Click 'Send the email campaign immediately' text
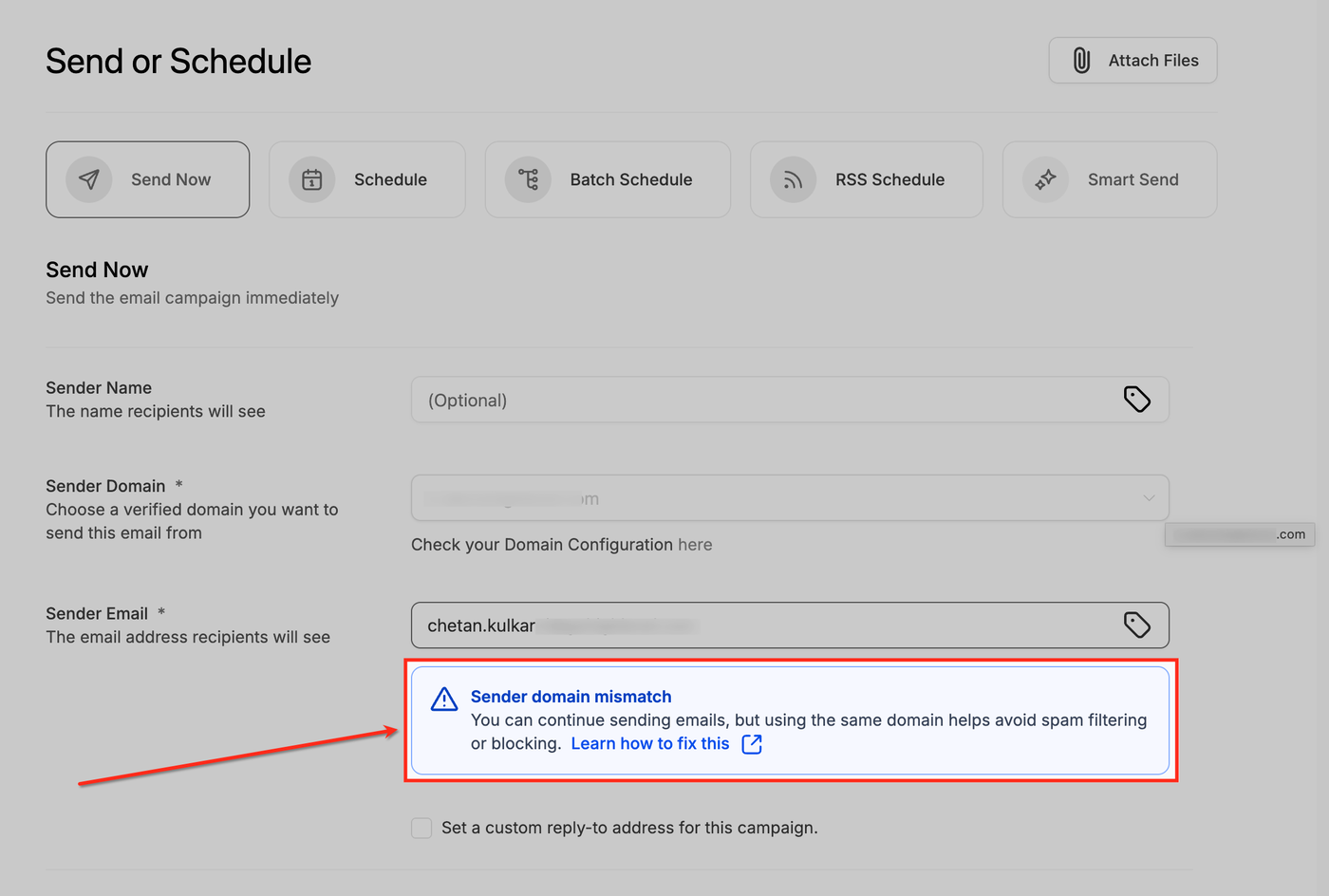1329x896 pixels. click(192, 298)
